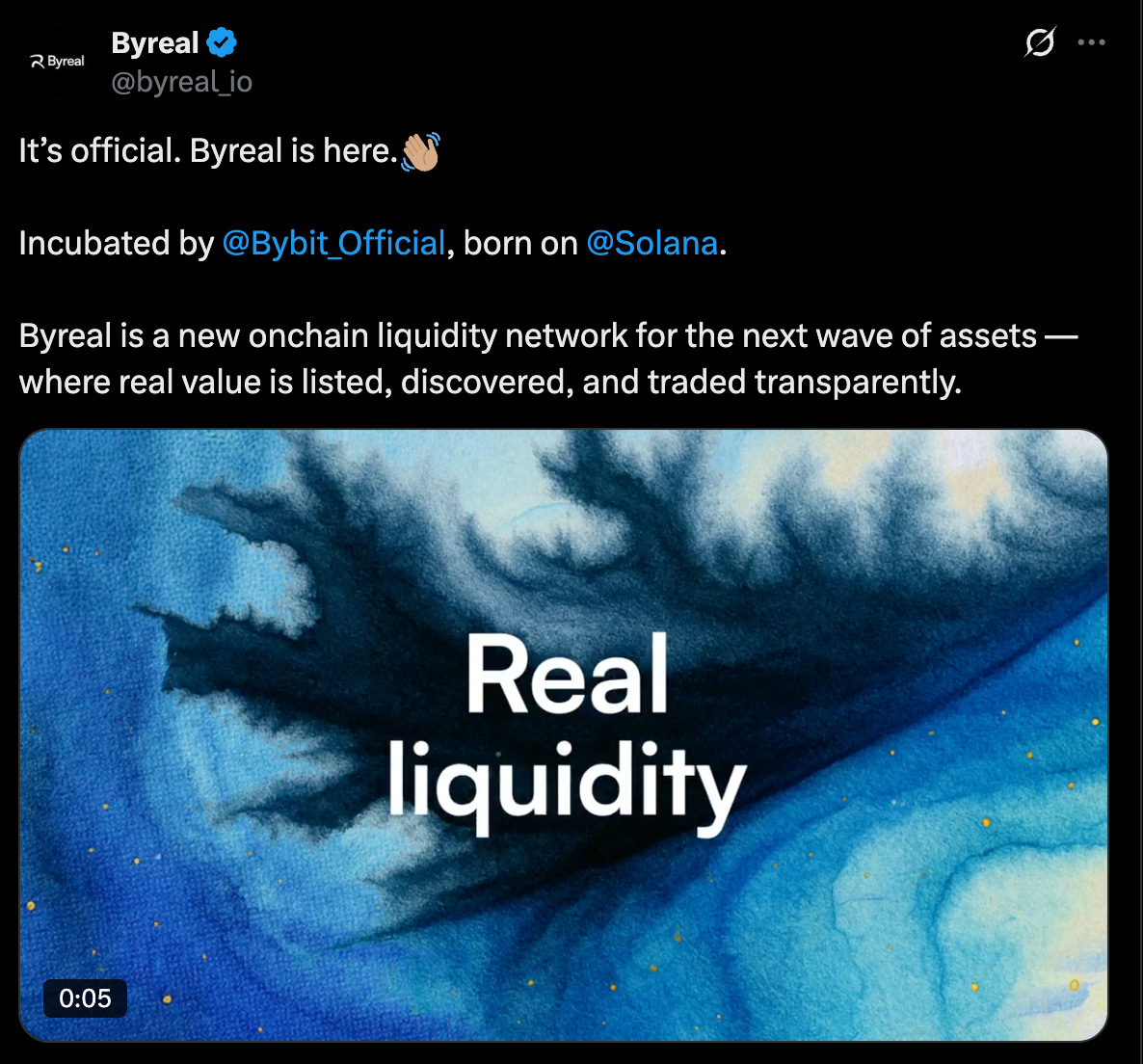Click the waving hand emoji
Viewport: 1143px width, 1064px height.
(x=420, y=151)
